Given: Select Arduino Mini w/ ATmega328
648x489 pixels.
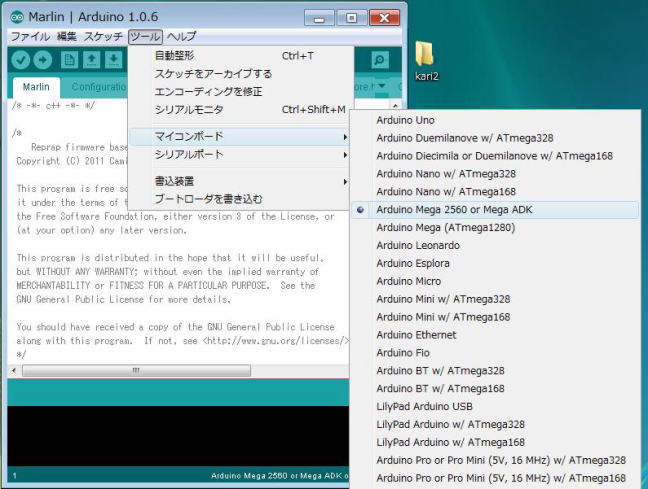Looking at the screenshot, I should click(495, 299).
